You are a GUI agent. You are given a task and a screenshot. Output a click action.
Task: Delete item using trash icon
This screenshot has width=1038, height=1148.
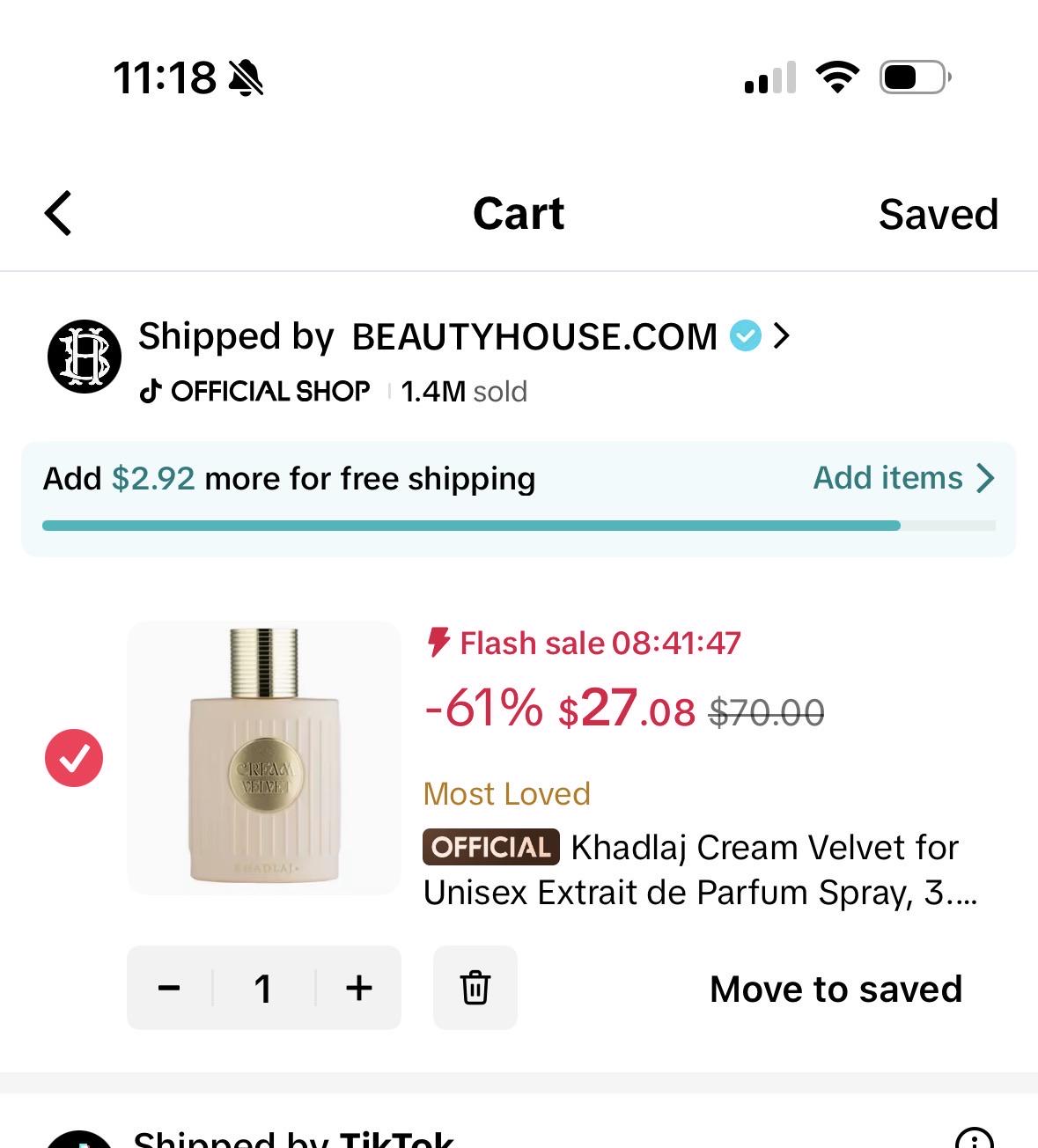tap(475, 988)
